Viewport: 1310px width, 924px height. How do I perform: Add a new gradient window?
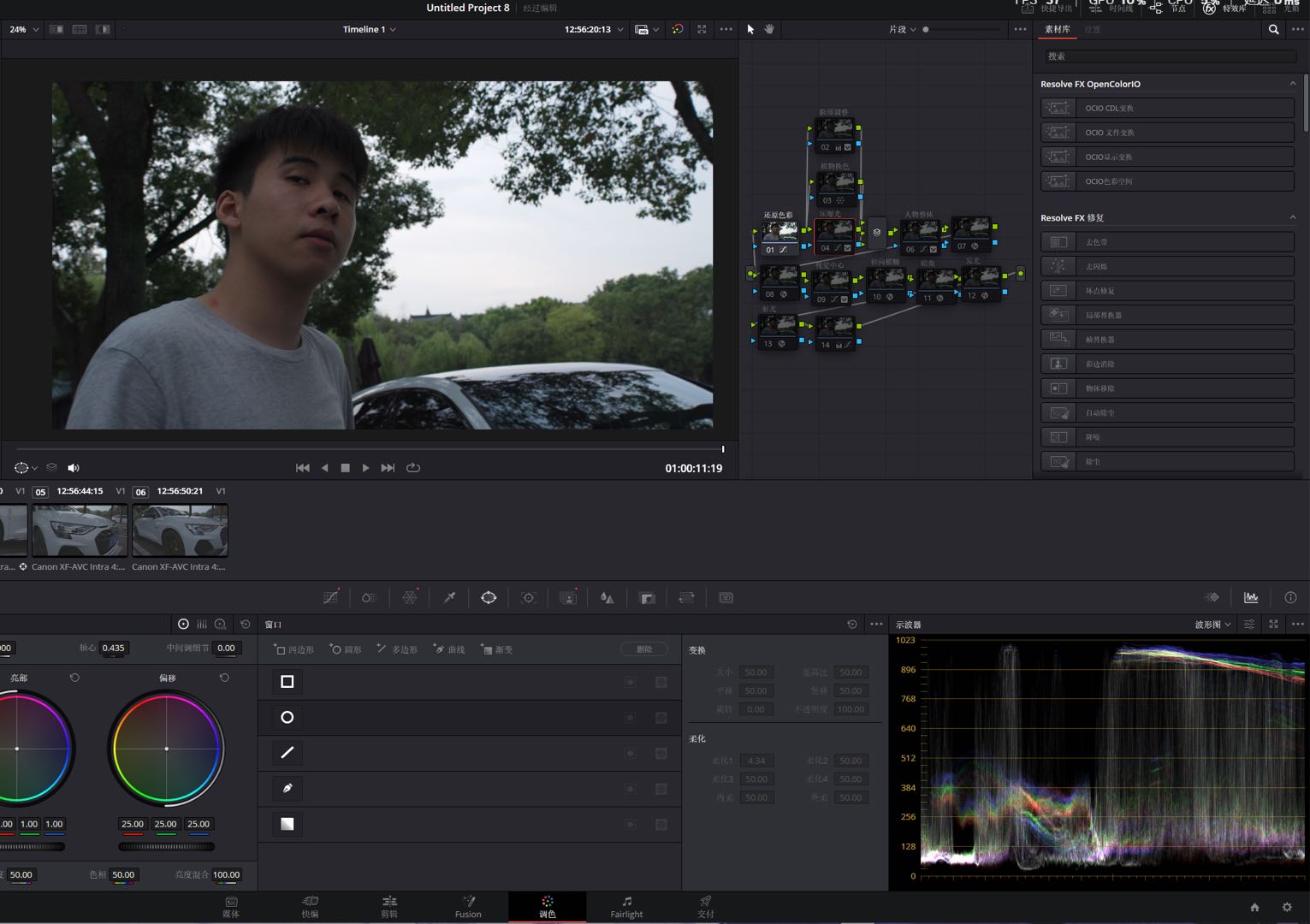[497, 649]
